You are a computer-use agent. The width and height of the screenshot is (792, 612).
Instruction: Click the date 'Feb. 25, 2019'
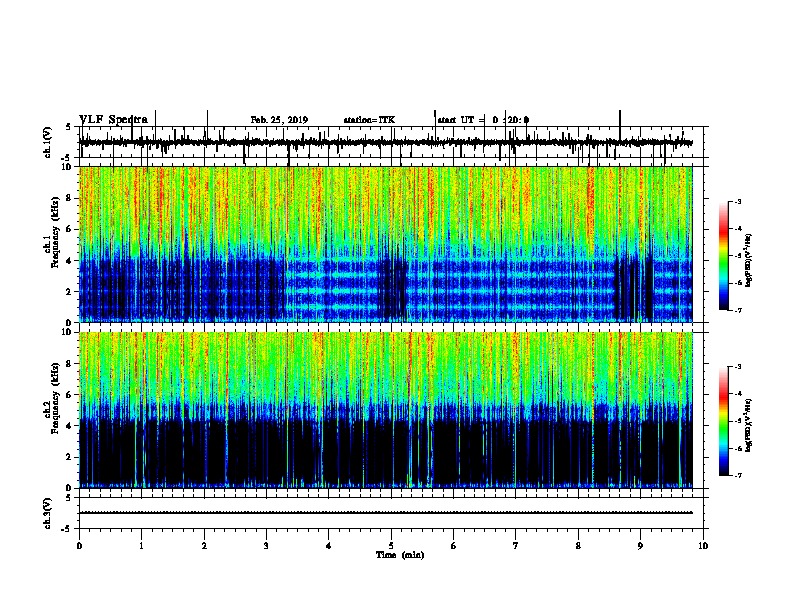(x=279, y=120)
